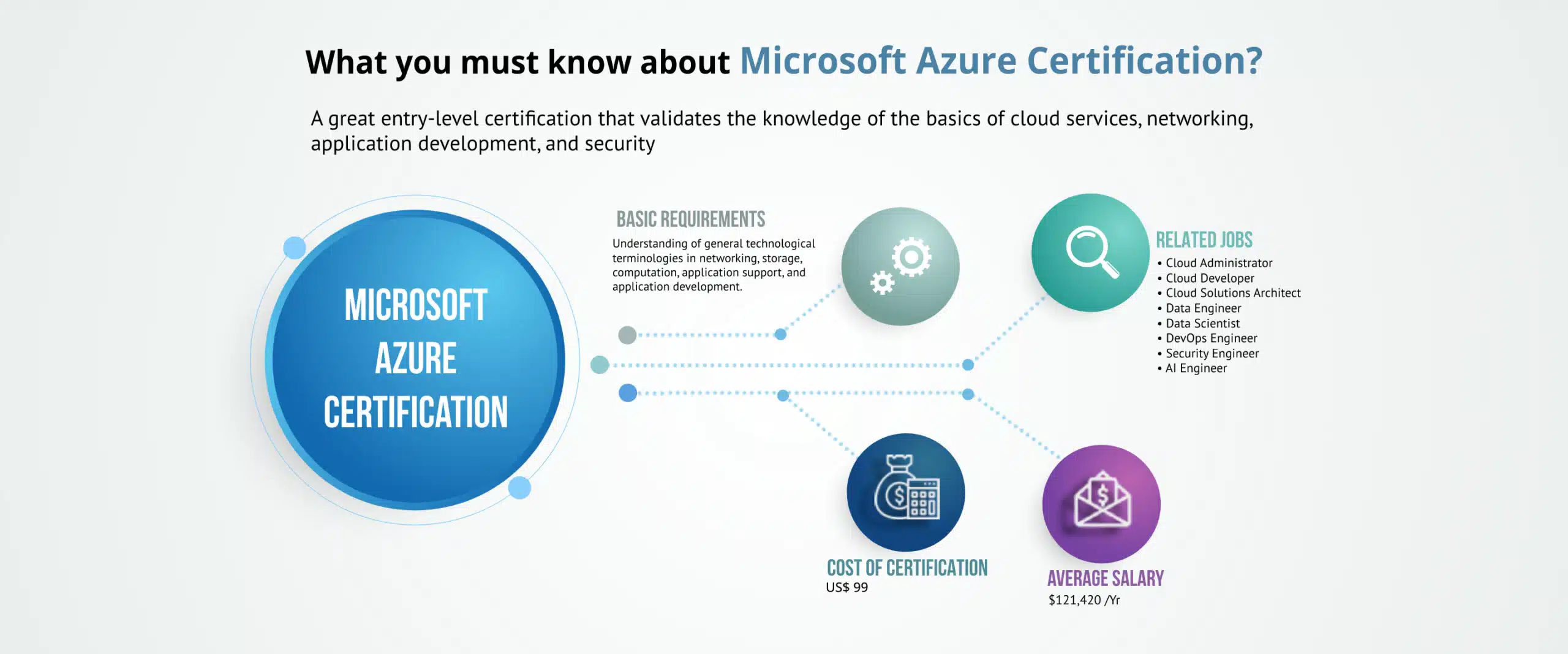
Task: Select Cloud Solutions Architect job entry
Action: click(x=1232, y=293)
